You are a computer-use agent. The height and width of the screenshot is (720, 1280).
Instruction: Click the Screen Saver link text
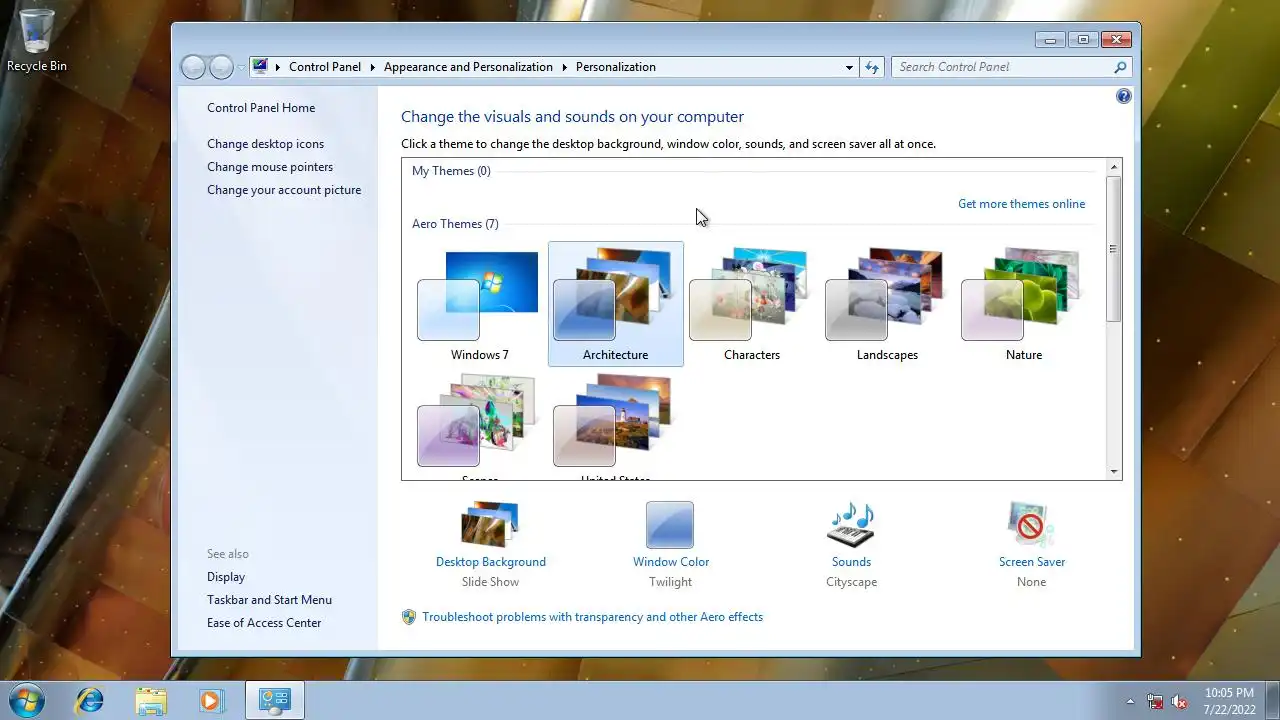(1032, 562)
